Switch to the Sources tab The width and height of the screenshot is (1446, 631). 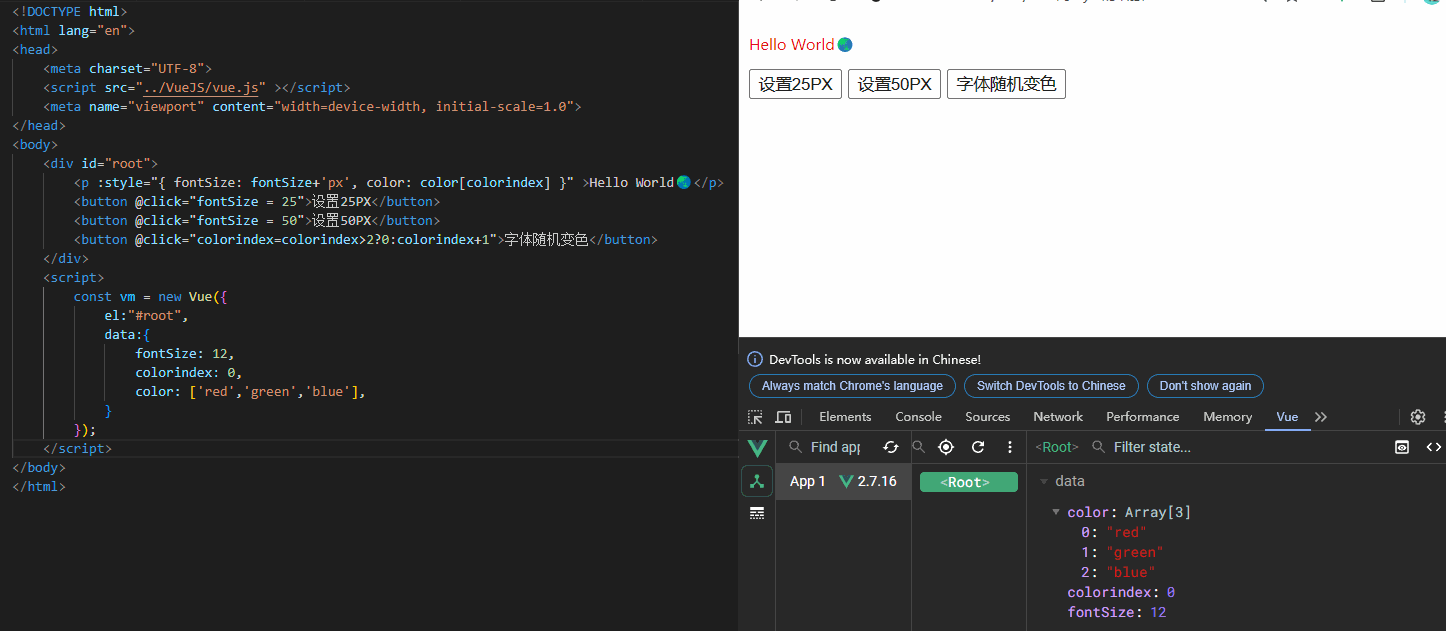point(987,417)
